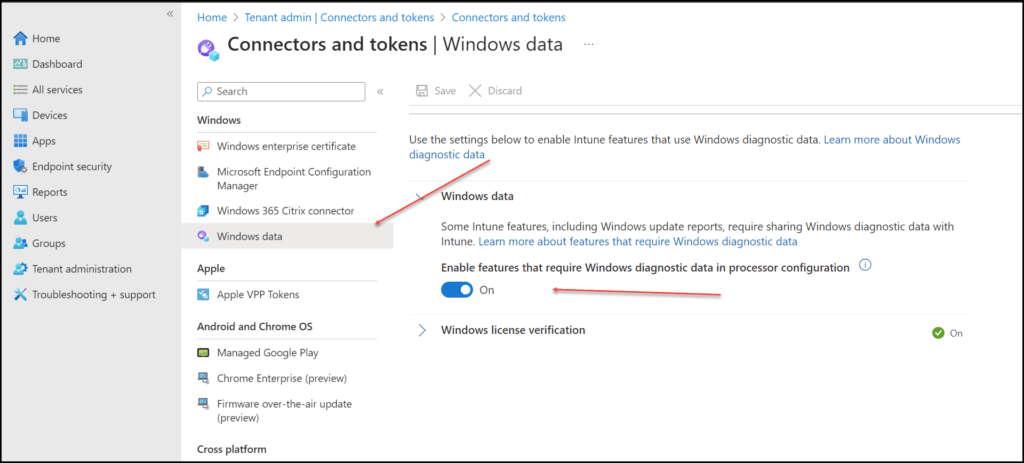Collapse the connectors menu pane chevron
Image resolution: width=1024 pixels, height=463 pixels.
(380, 92)
